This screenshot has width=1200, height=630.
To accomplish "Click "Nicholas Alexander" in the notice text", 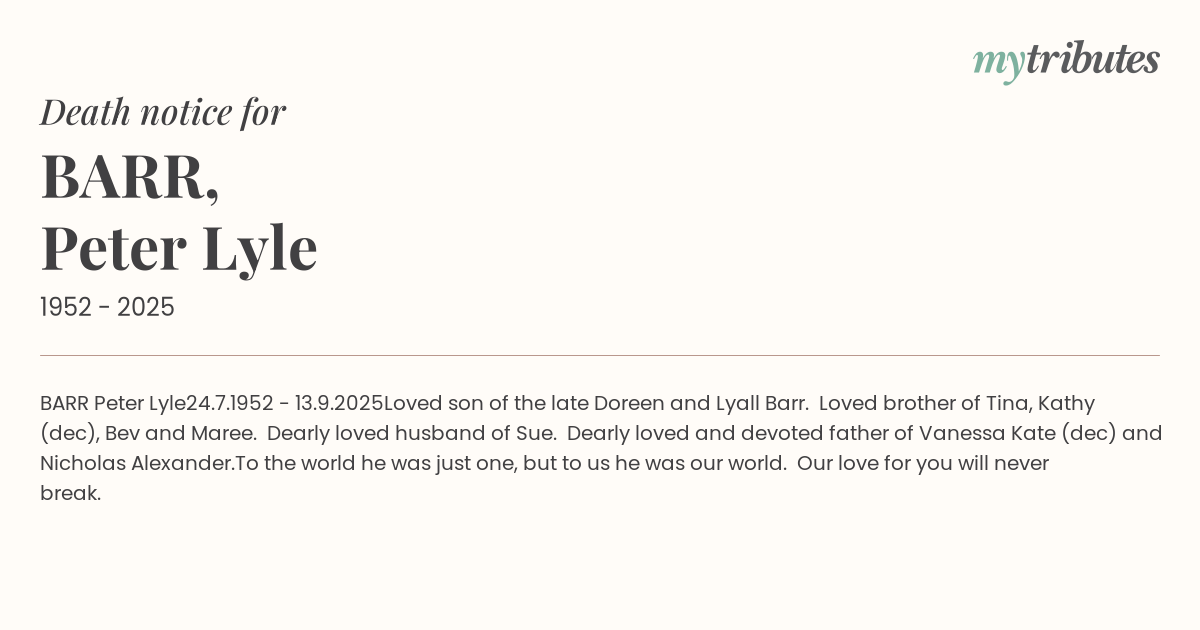I will pyautogui.click(x=137, y=464).
